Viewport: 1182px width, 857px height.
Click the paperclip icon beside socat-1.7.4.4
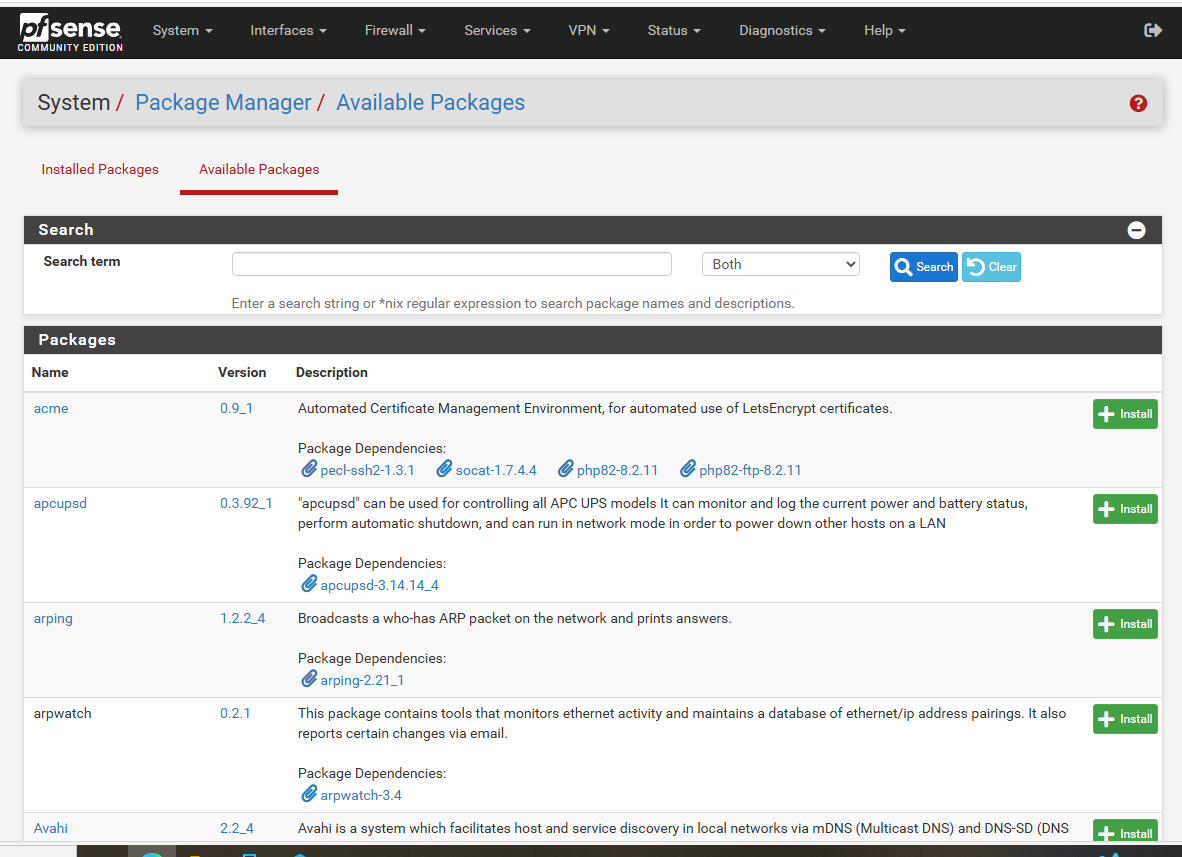point(444,469)
